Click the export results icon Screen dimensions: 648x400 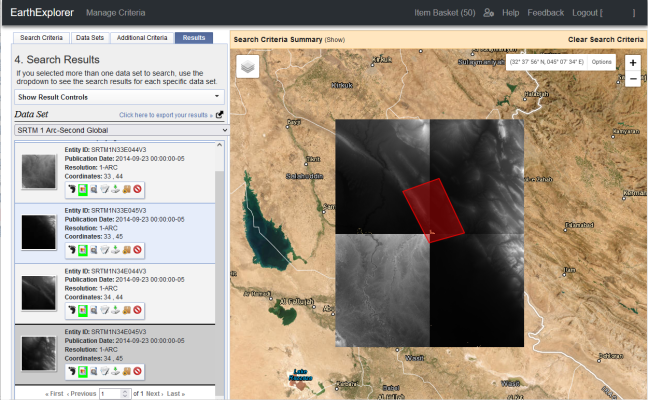point(219,115)
